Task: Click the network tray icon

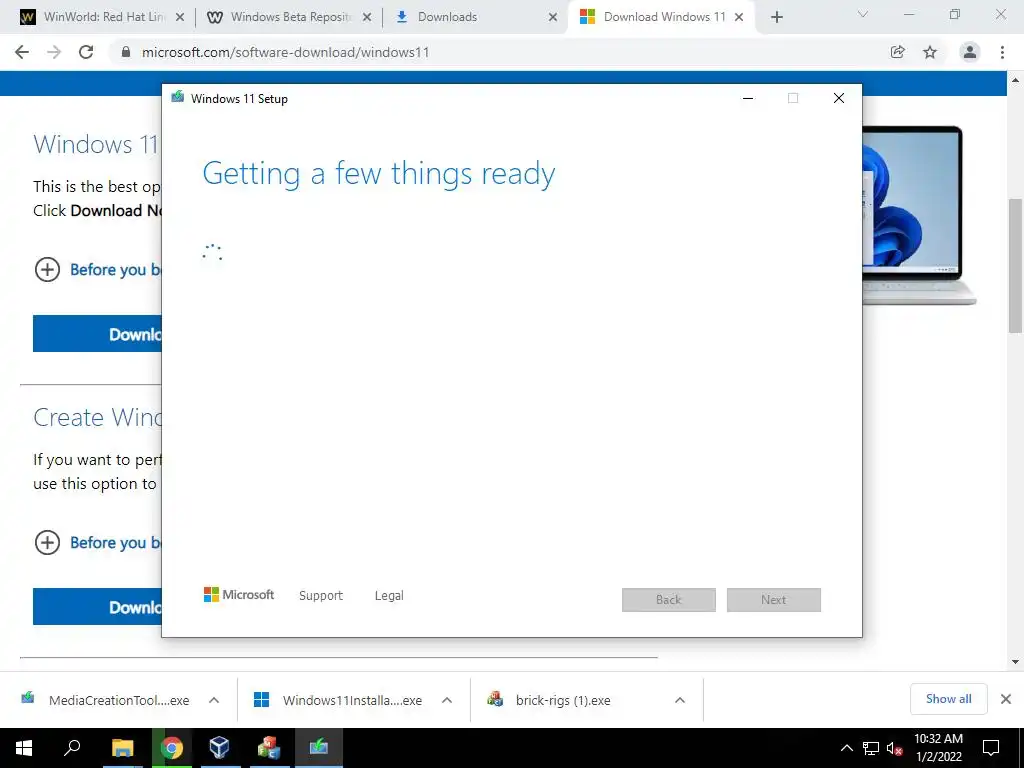Action: (x=871, y=748)
